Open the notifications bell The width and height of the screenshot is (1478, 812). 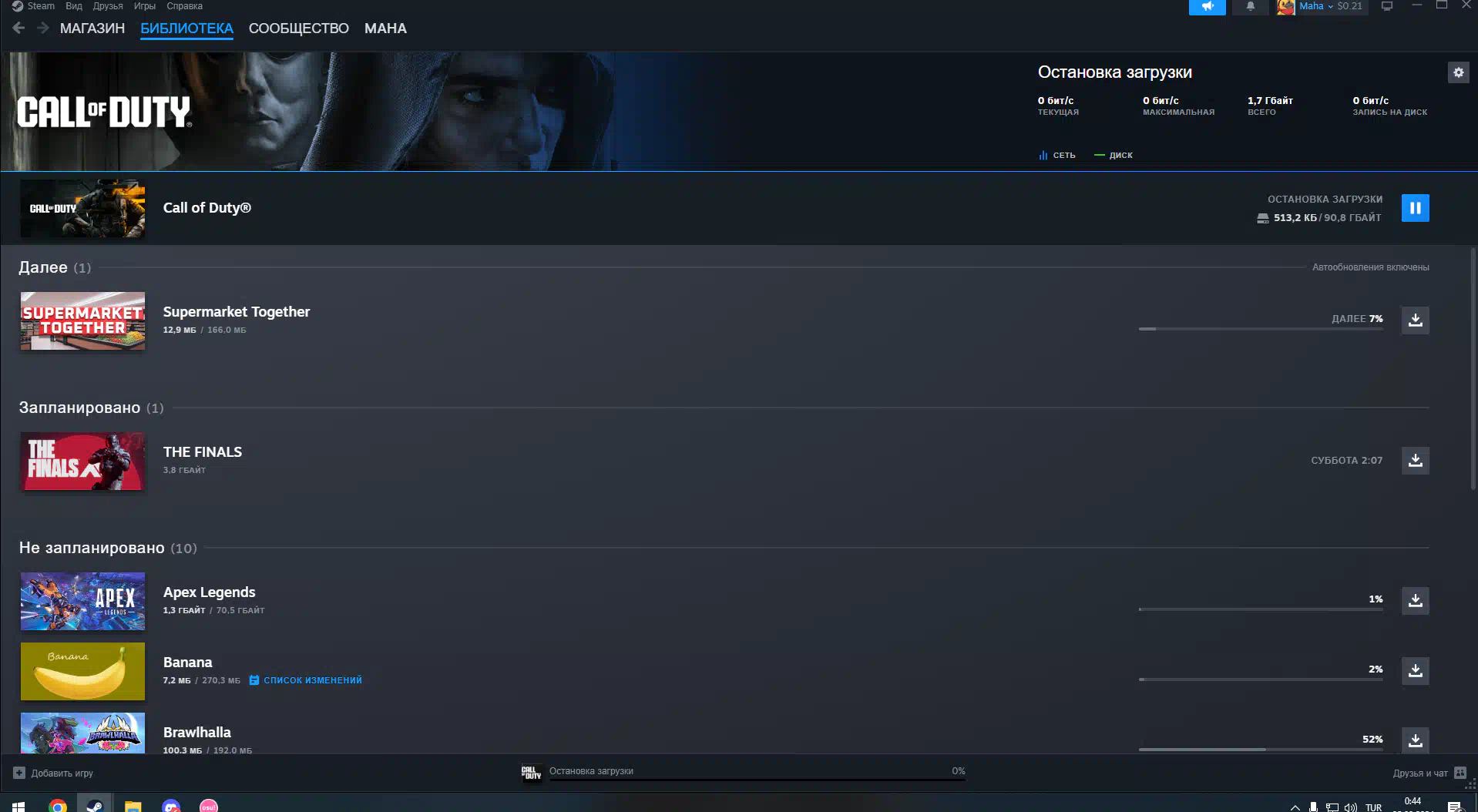click(x=1250, y=7)
